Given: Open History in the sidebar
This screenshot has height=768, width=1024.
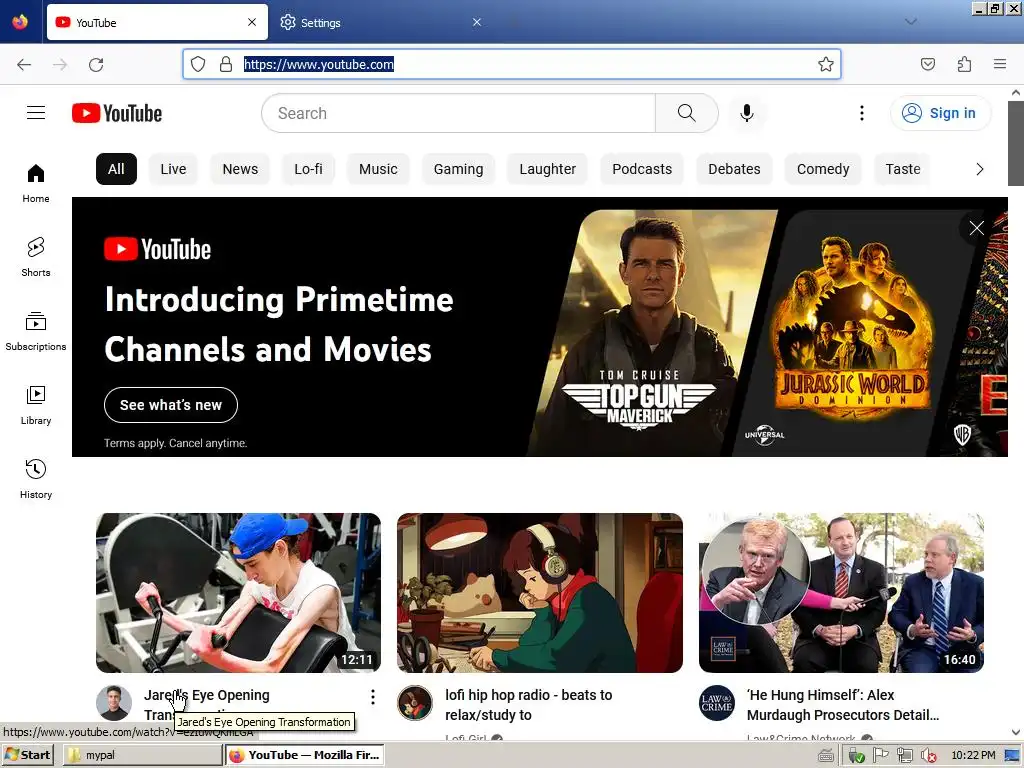Looking at the screenshot, I should point(36,479).
